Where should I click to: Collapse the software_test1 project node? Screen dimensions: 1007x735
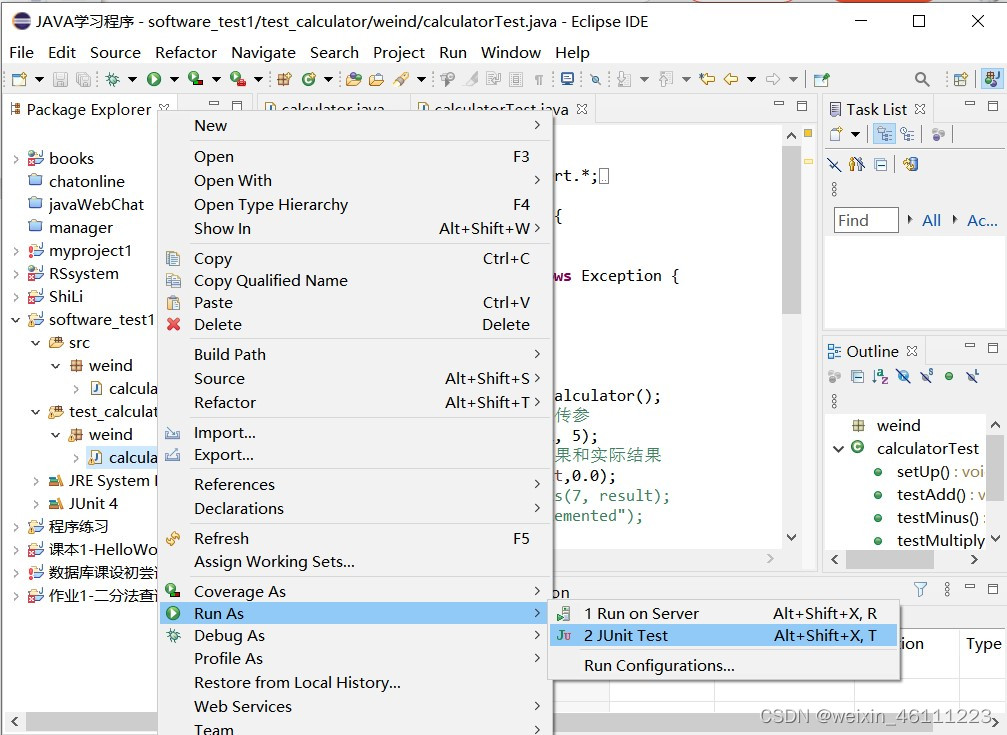[x=15, y=320]
